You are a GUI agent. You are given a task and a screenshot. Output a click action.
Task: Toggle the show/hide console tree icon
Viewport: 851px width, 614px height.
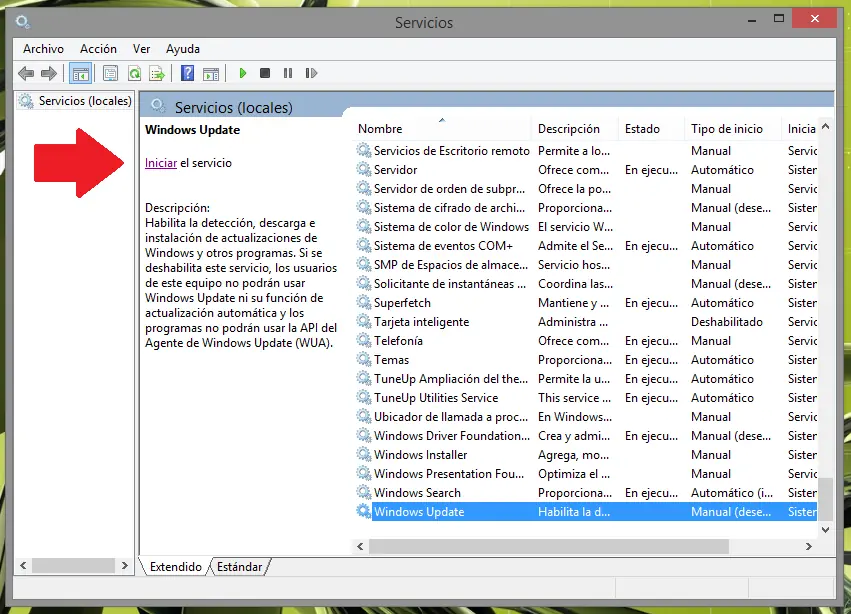81,73
